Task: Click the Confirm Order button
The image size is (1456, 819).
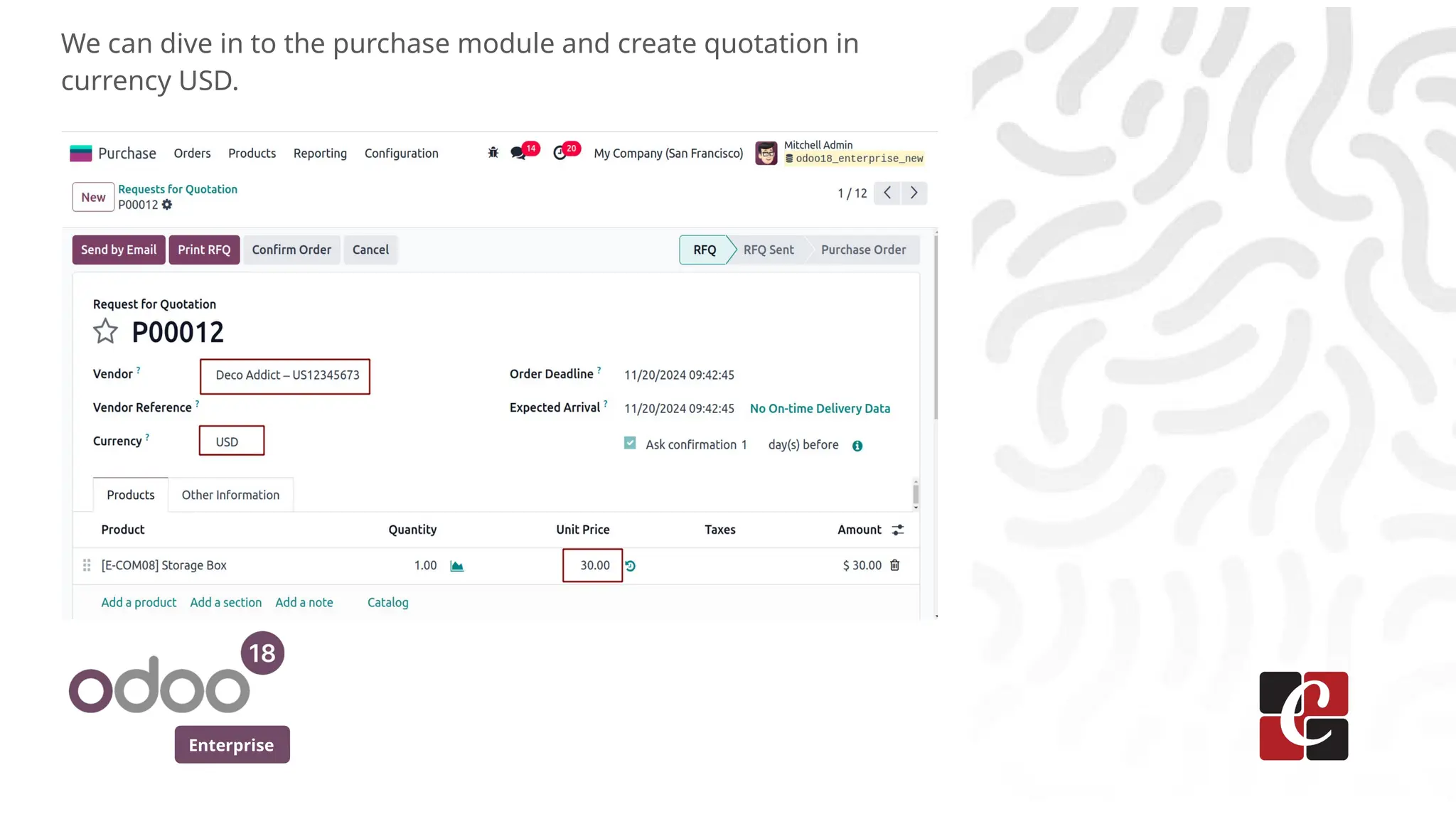Action: [291, 250]
